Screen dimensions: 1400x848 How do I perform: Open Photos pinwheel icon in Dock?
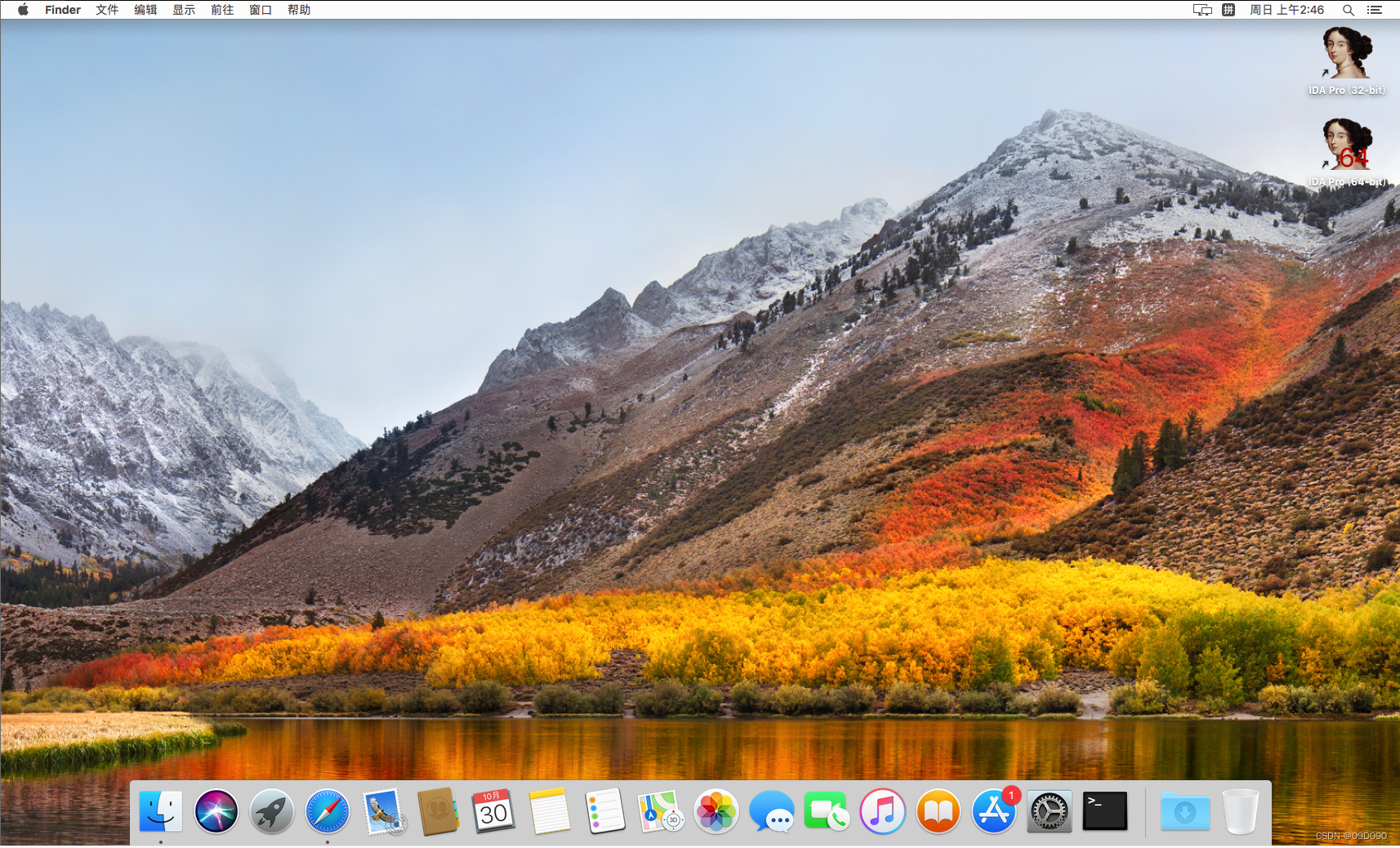pos(716,811)
